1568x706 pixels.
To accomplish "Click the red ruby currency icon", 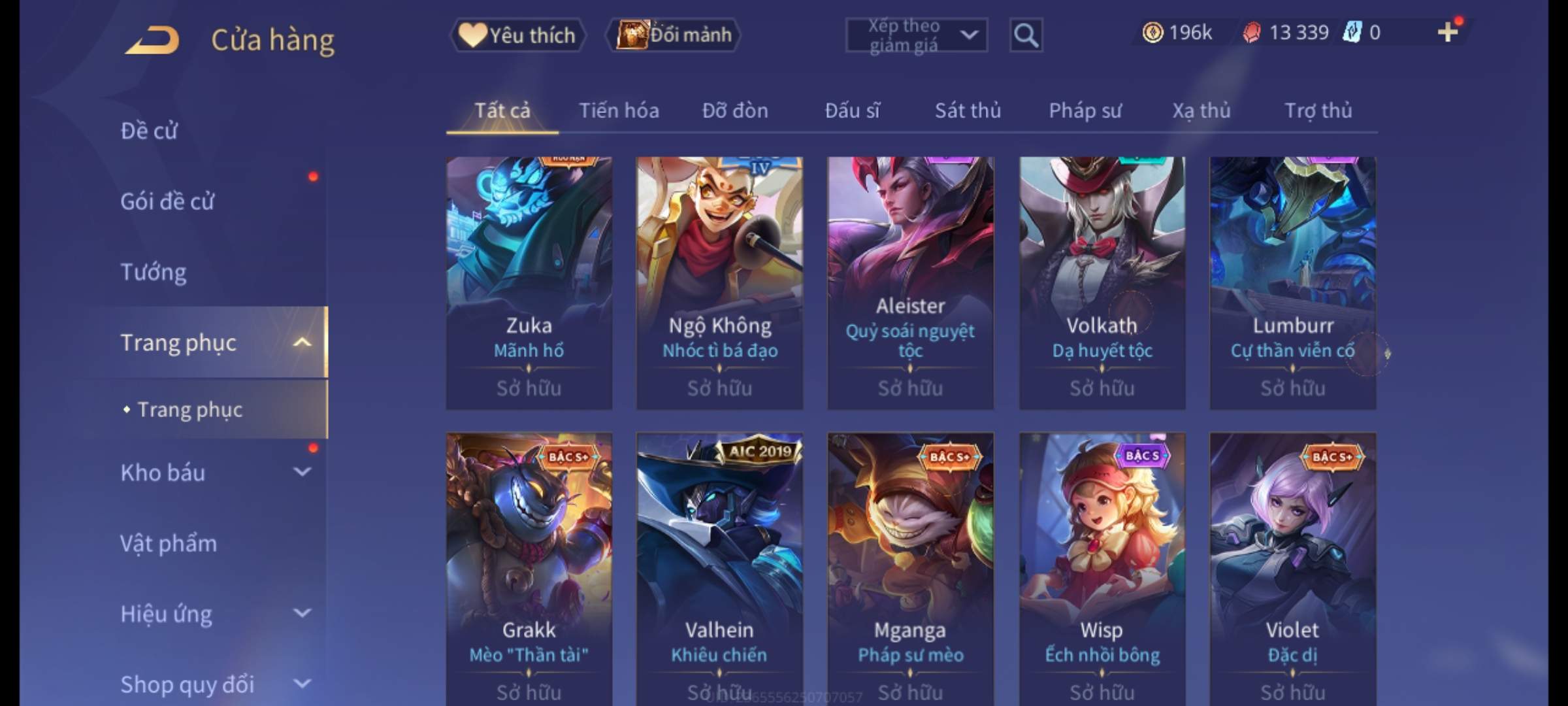I will [x=1251, y=33].
